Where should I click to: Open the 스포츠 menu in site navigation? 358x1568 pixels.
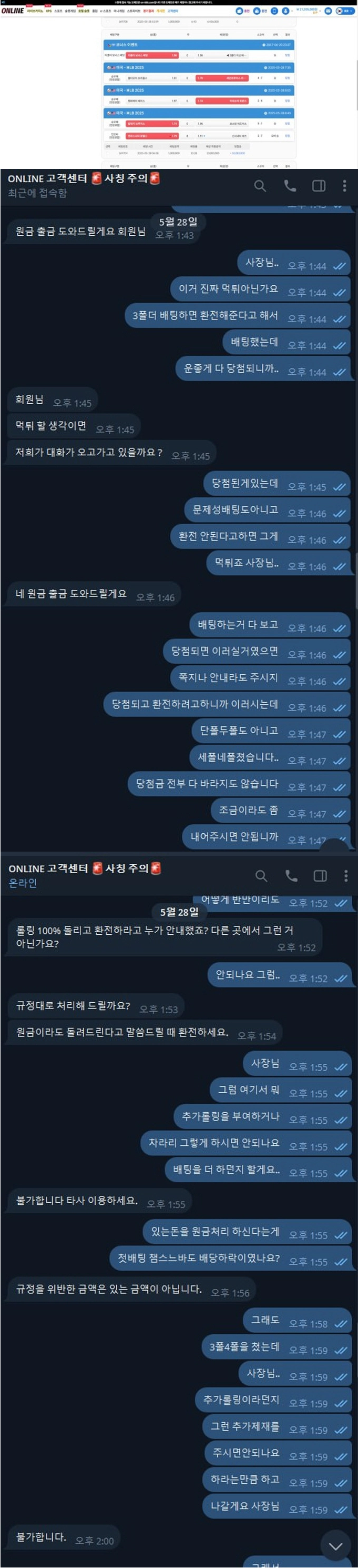58,11
